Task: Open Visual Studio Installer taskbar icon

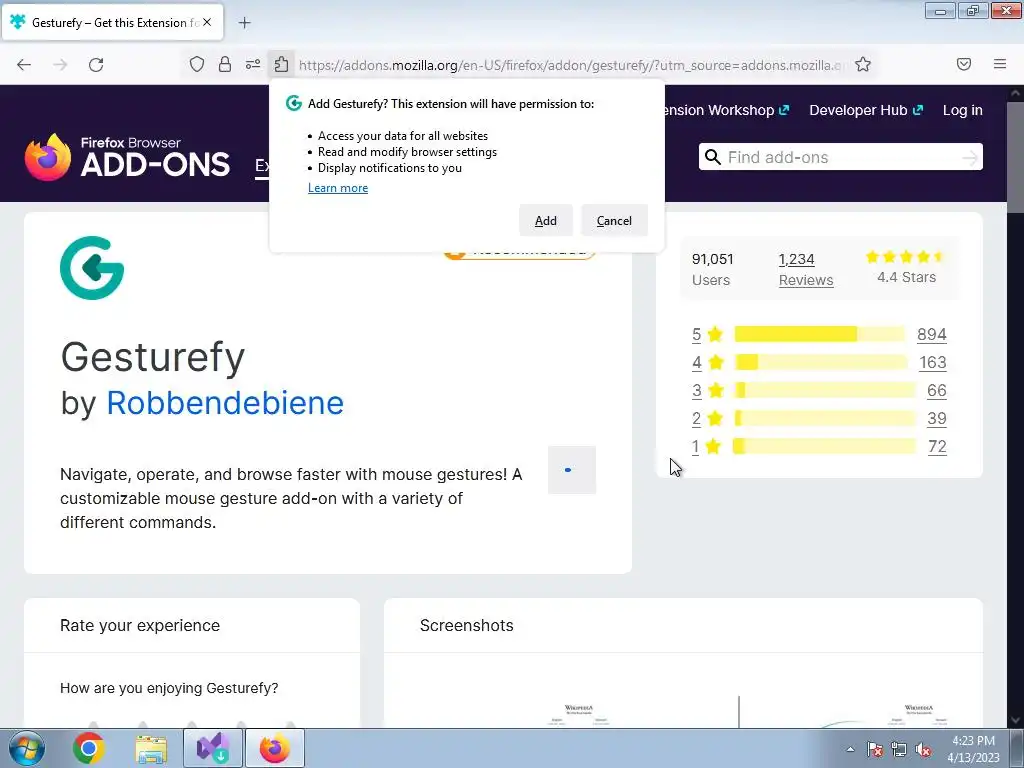Action: pyautogui.click(x=213, y=748)
